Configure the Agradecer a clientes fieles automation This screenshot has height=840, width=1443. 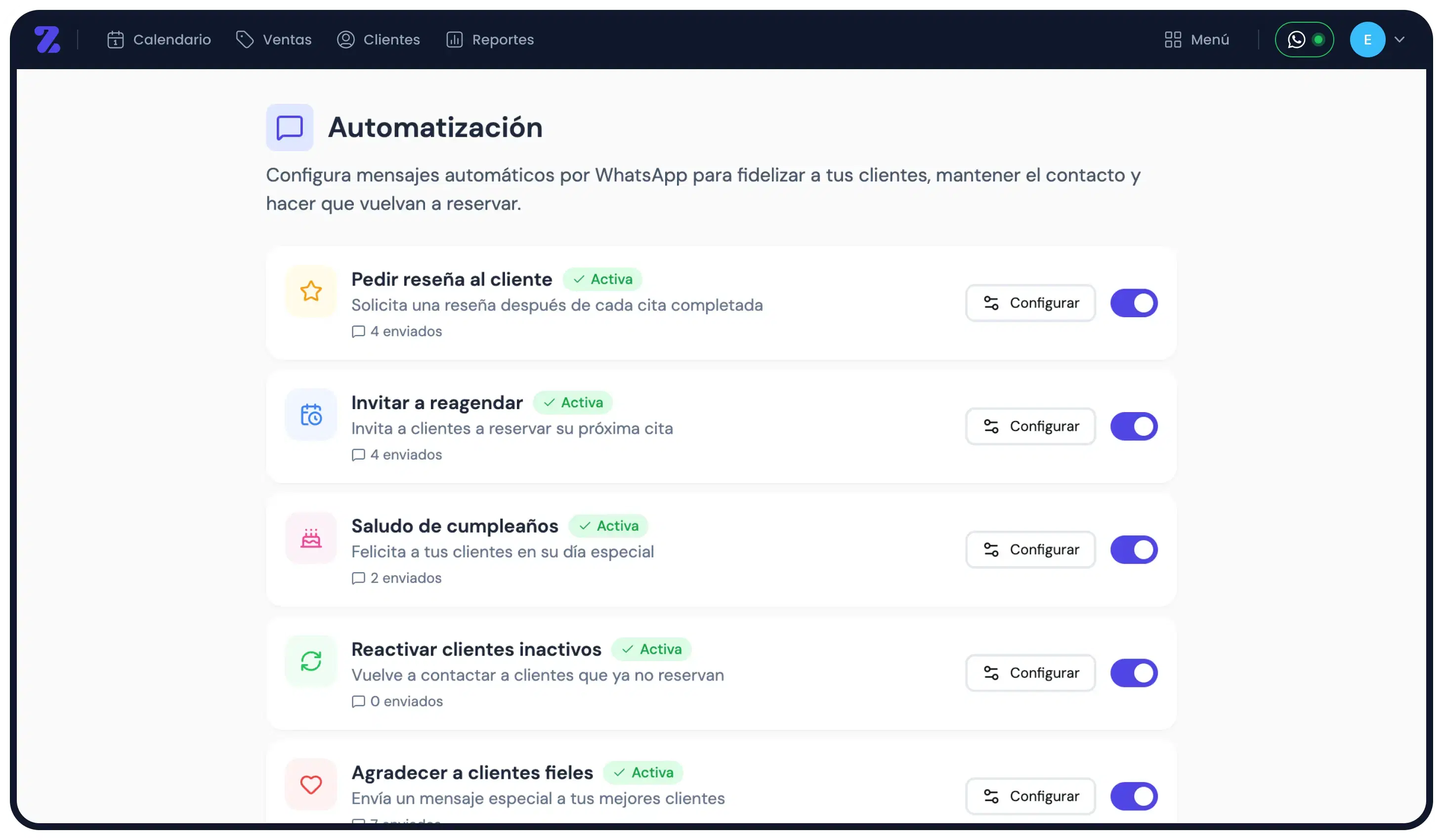[1031, 797]
